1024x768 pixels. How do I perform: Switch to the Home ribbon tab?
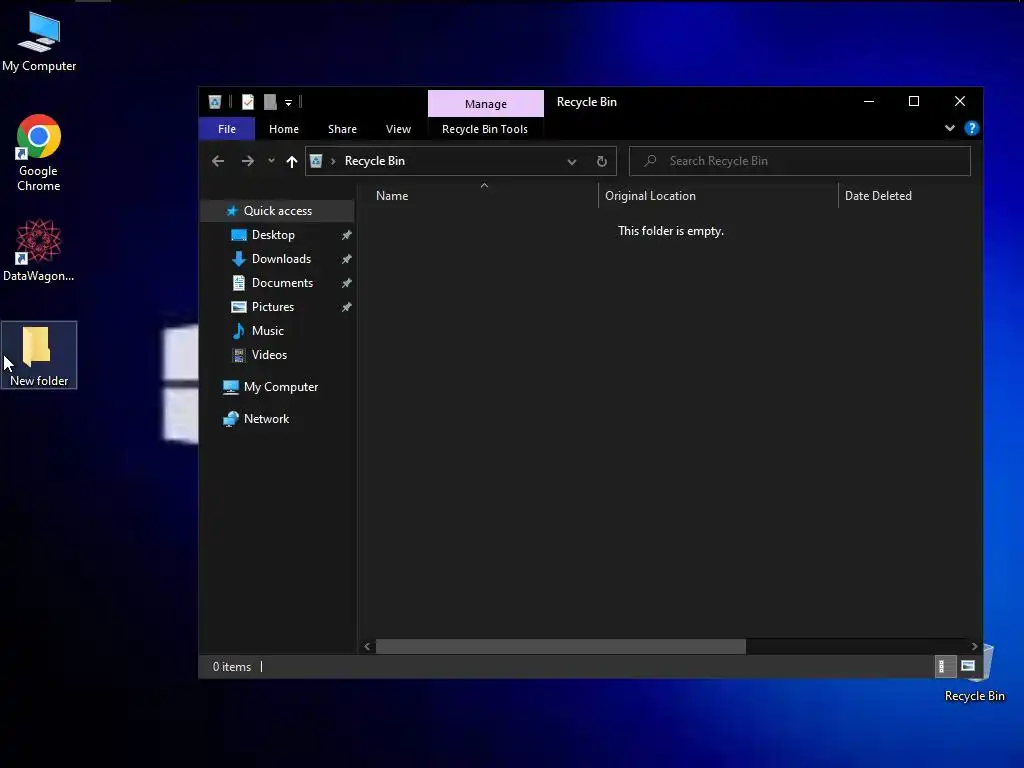283,129
